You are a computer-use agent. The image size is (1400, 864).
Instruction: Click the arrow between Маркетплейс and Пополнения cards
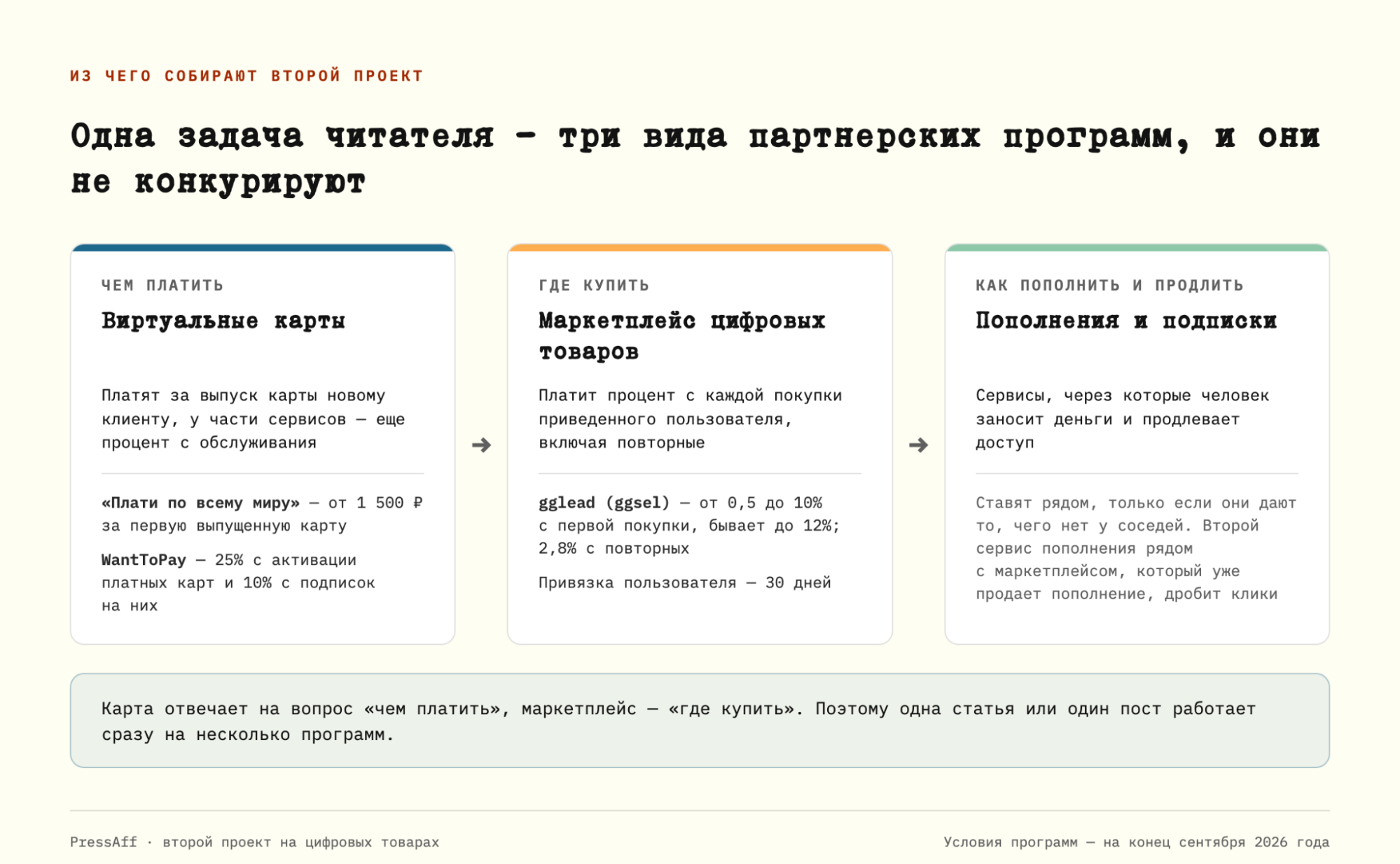pos(918,445)
